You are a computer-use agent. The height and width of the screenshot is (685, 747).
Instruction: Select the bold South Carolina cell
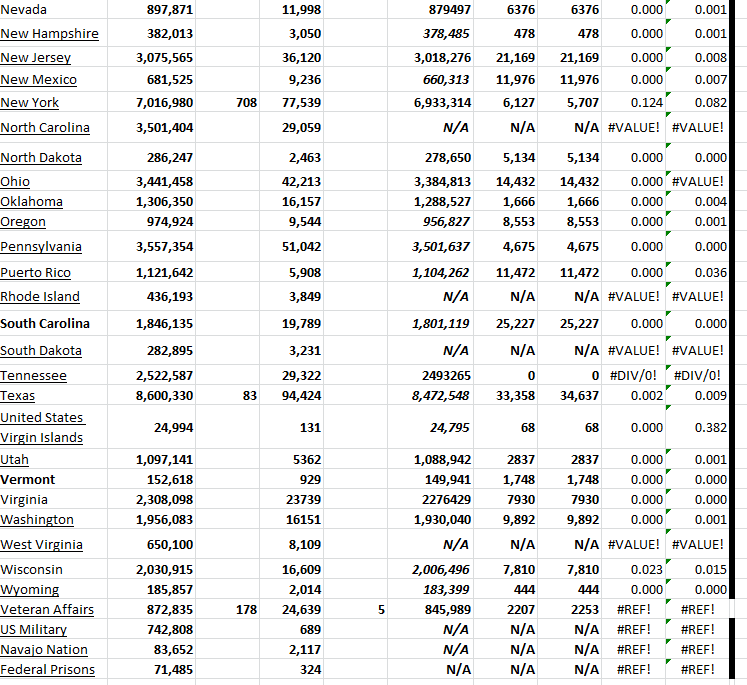pyautogui.click(x=45, y=323)
